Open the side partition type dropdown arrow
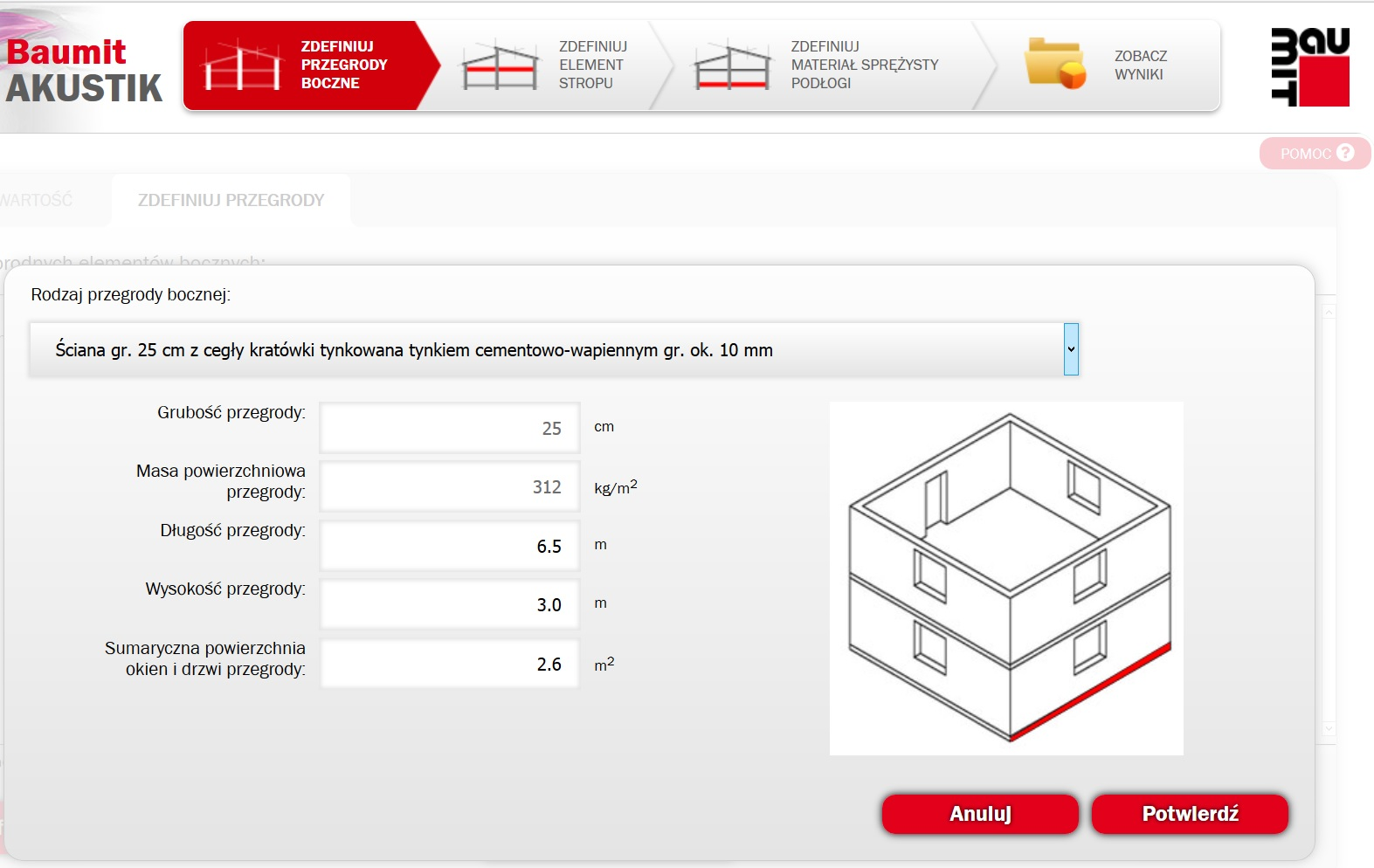1374x868 pixels. (1071, 349)
